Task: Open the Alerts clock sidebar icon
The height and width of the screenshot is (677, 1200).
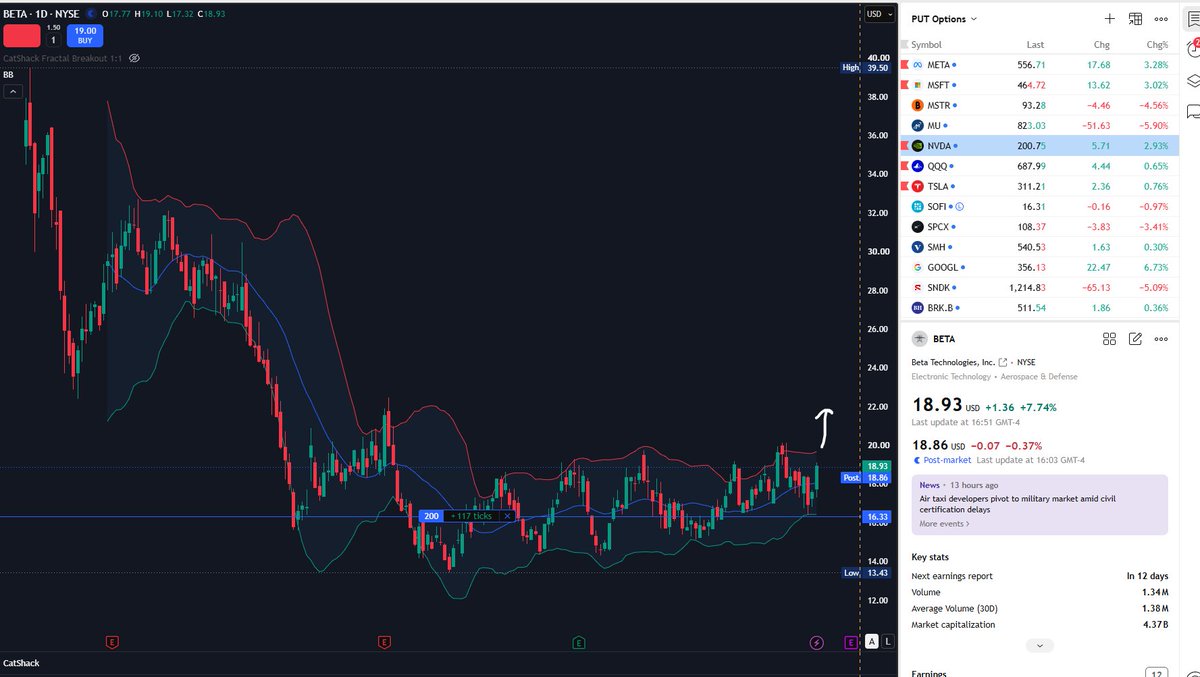Action: click(x=1192, y=48)
